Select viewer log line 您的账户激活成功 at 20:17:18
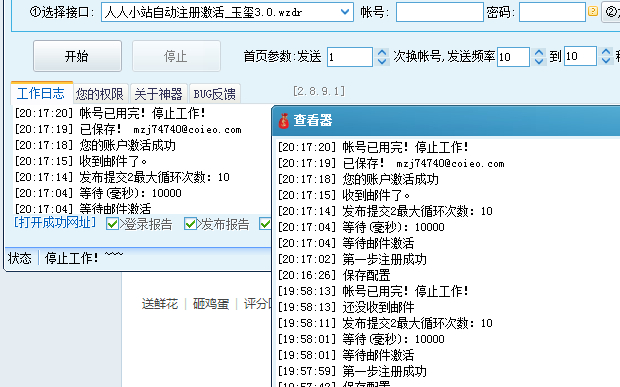Image resolution: width=620 pixels, height=387 pixels. tap(358, 179)
